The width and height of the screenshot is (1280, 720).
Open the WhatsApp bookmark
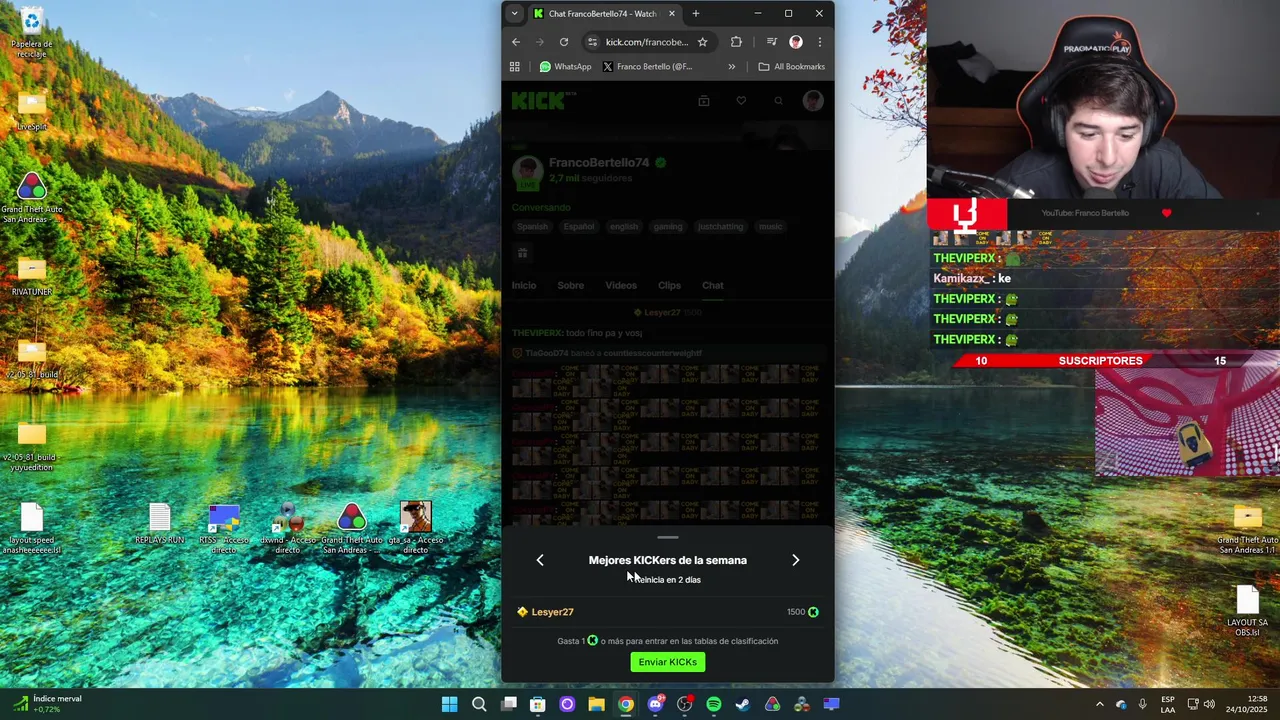pyautogui.click(x=566, y=67)
